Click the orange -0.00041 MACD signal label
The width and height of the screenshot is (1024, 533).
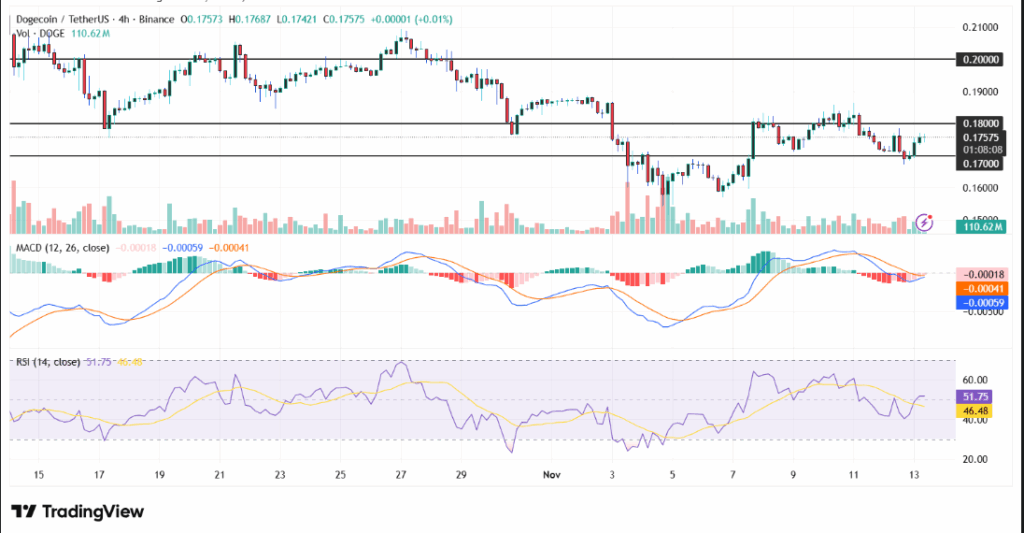click(x=980, y=287)
